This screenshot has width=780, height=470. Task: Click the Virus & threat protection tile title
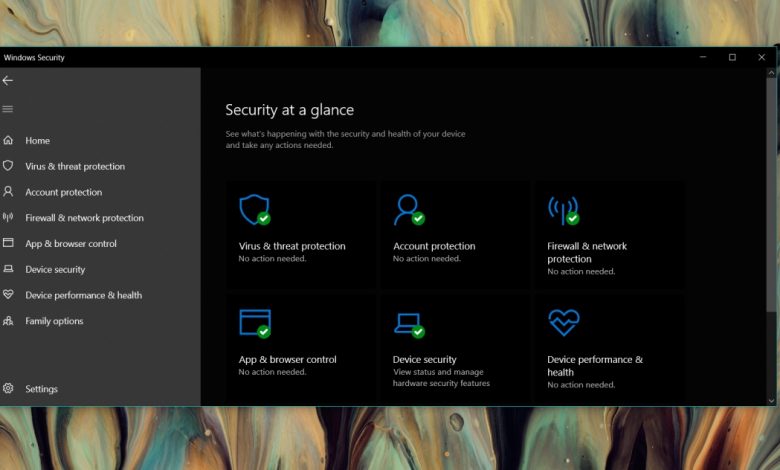tap(292, 246)
